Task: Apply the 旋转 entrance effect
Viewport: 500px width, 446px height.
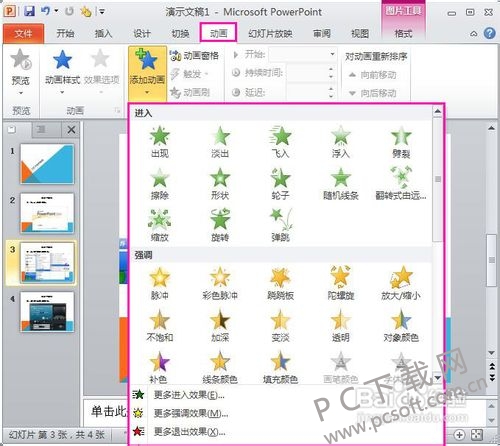Action: [220, 226]
